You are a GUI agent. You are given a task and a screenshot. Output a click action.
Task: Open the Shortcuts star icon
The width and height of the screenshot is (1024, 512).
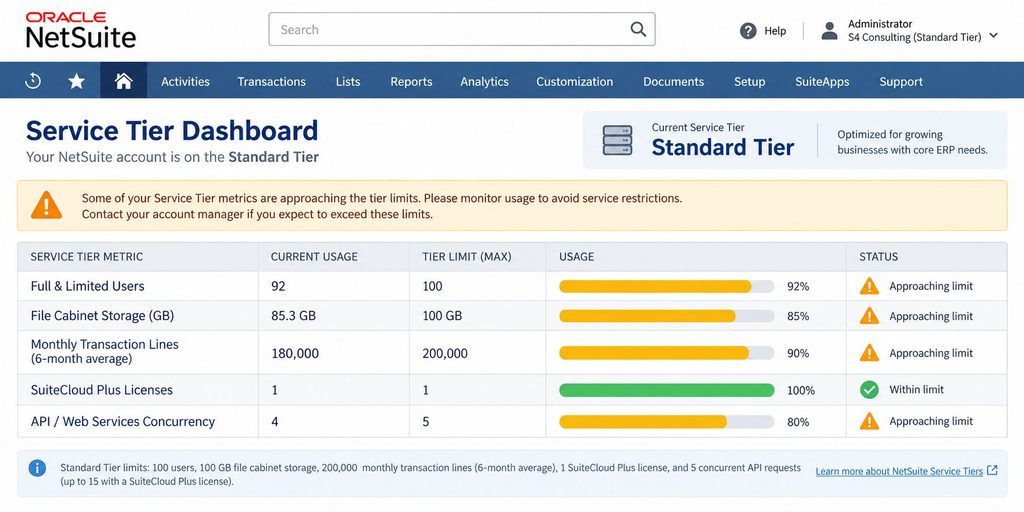(76, 81)
